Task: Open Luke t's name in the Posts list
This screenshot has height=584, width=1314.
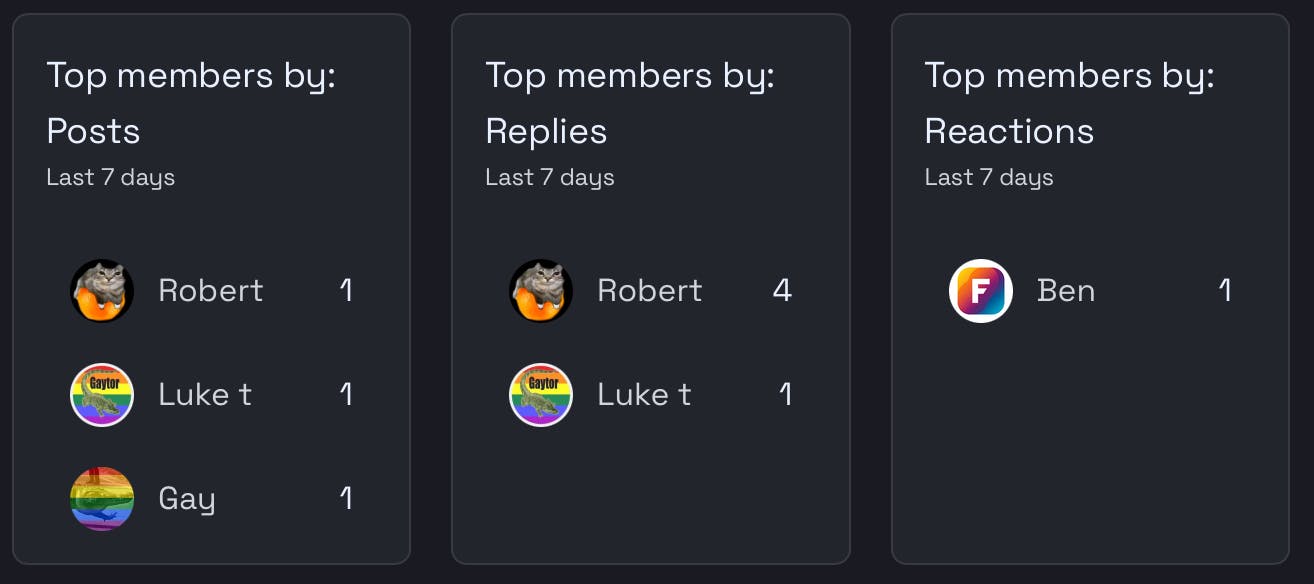Action: (x=205, y=395)
